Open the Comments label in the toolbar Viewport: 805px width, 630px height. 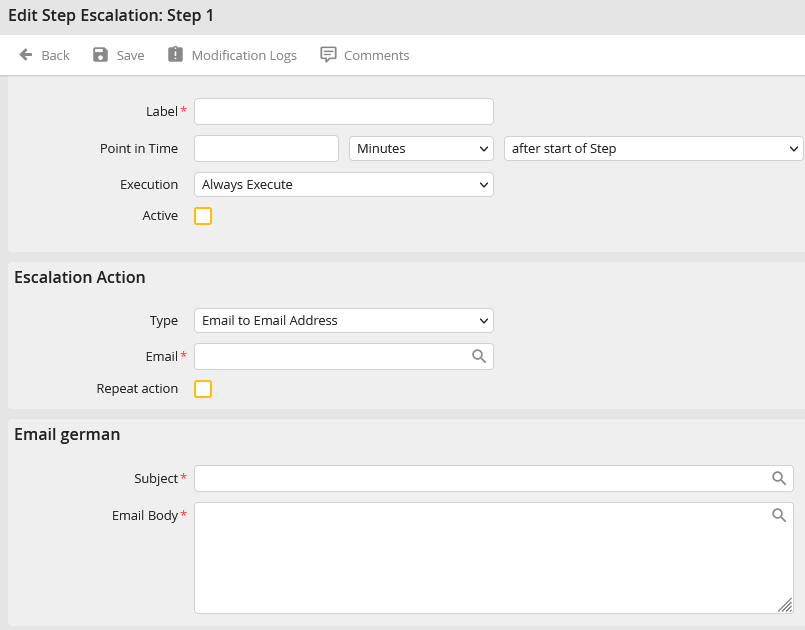coord(376,55)
